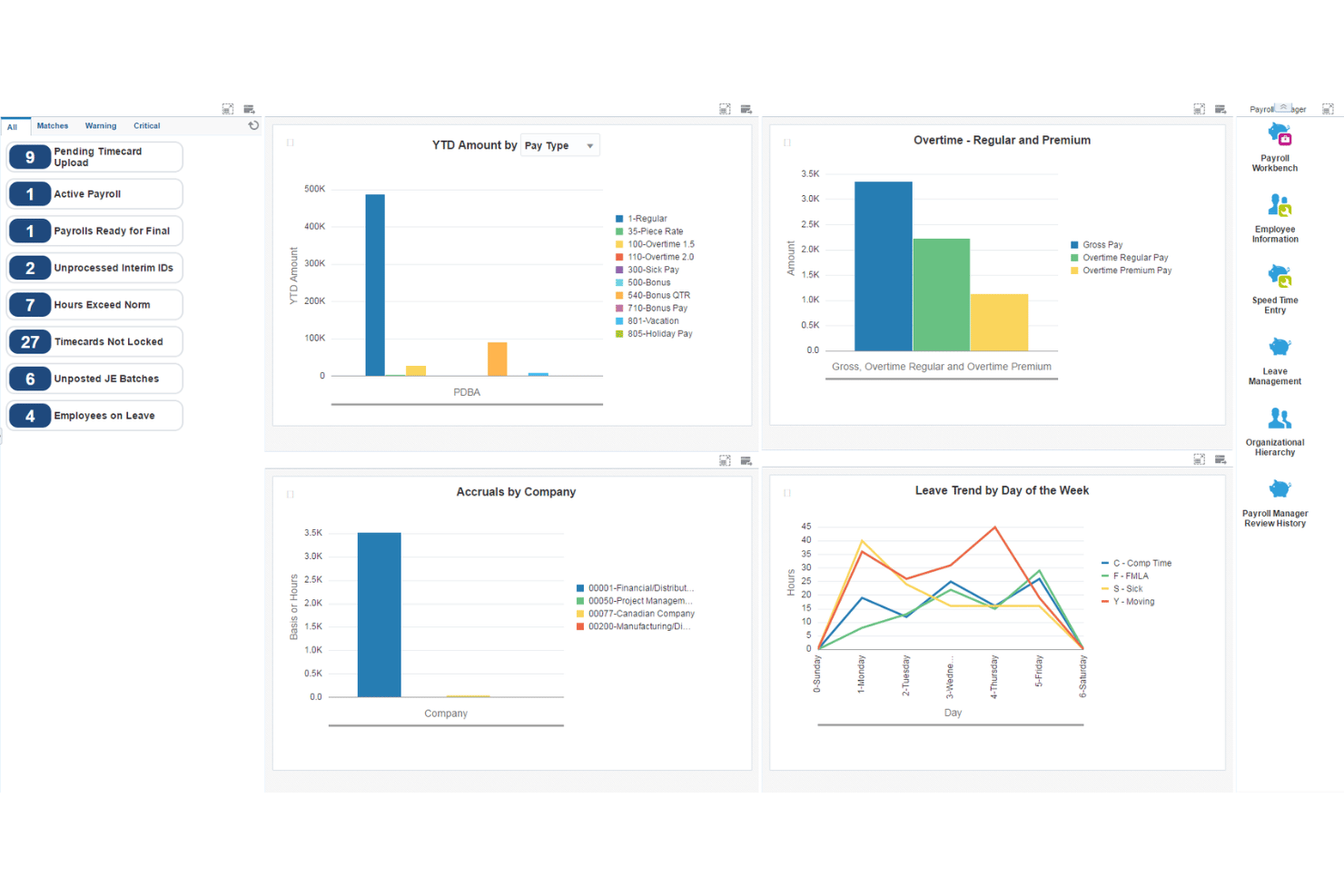
Task: Toggle the 1-Regular legend entry
Action: [x=641, y=219]
